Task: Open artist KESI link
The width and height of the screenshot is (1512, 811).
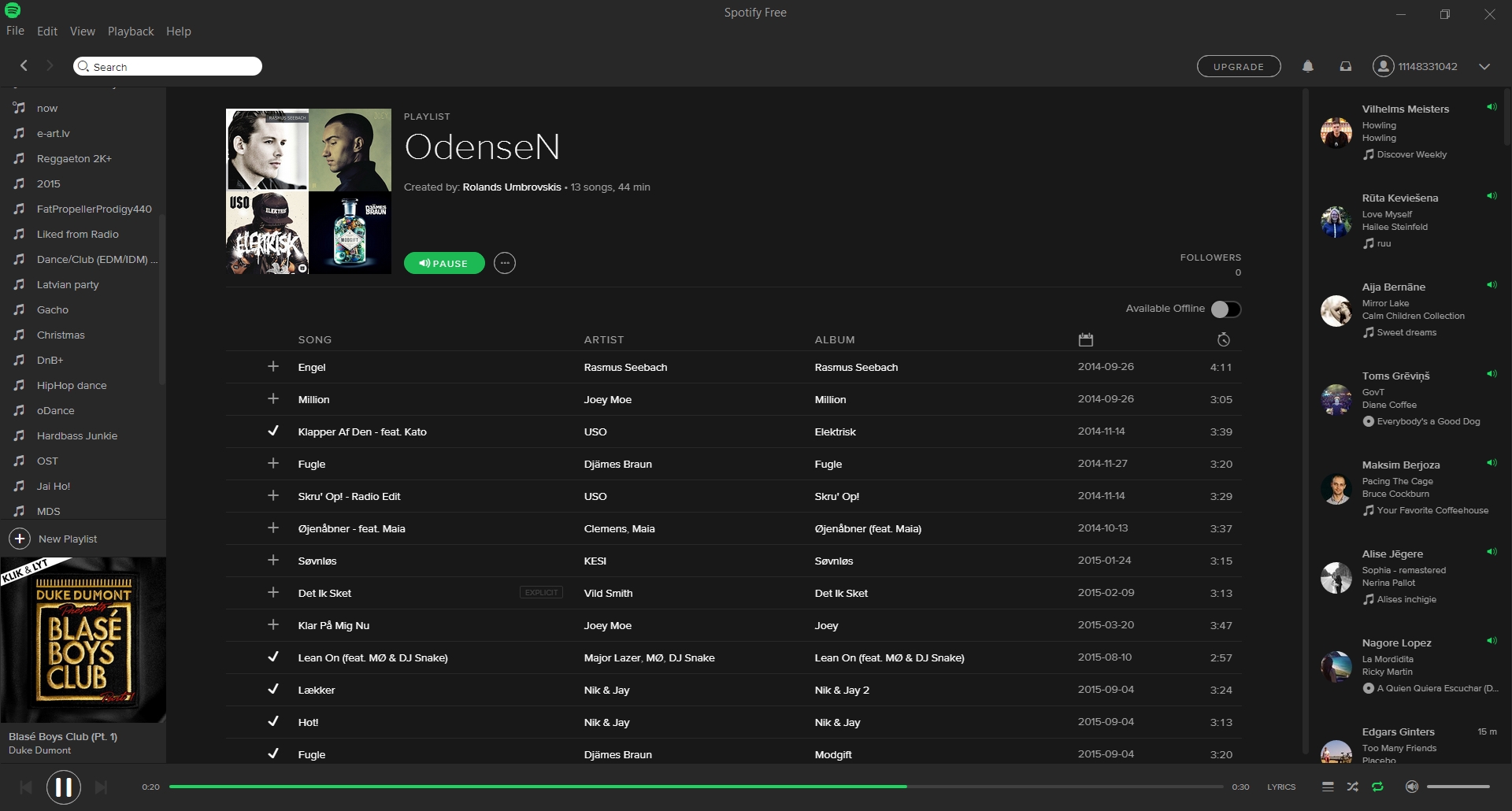Action: coord(595,561)
